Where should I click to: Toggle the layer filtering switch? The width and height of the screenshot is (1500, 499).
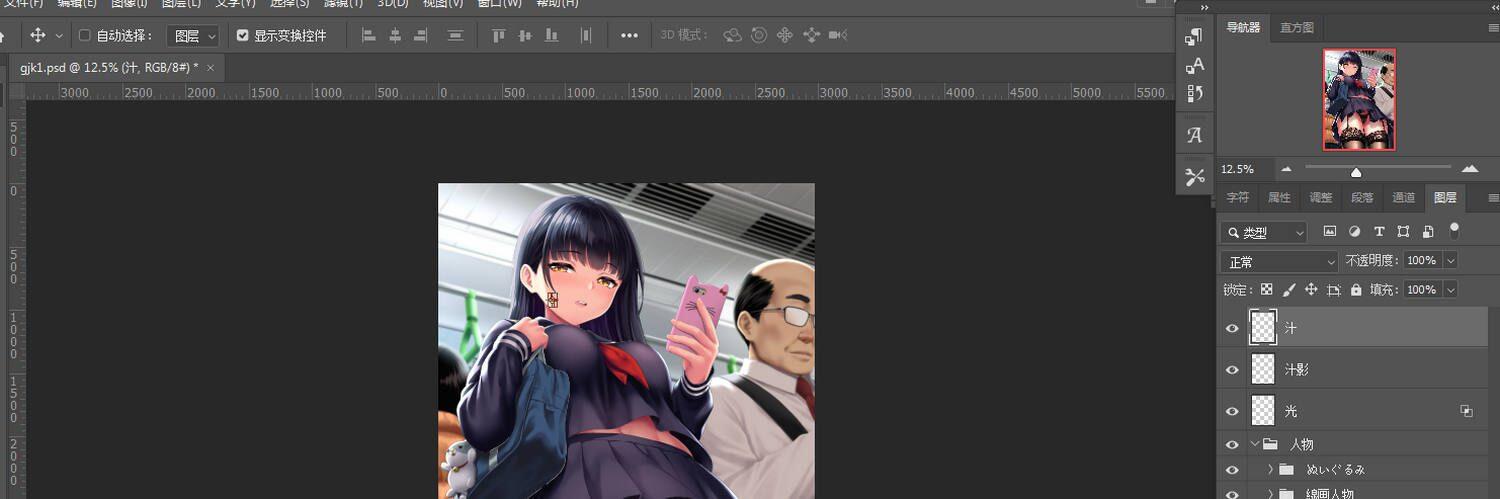pos(1454,230)
